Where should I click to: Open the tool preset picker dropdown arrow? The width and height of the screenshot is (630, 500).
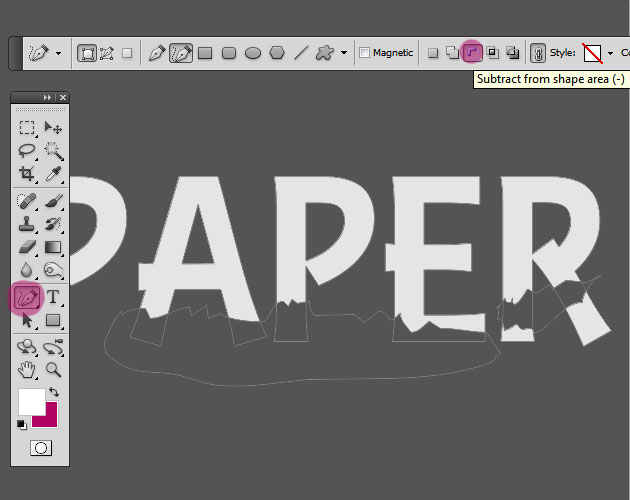point(59,53)
